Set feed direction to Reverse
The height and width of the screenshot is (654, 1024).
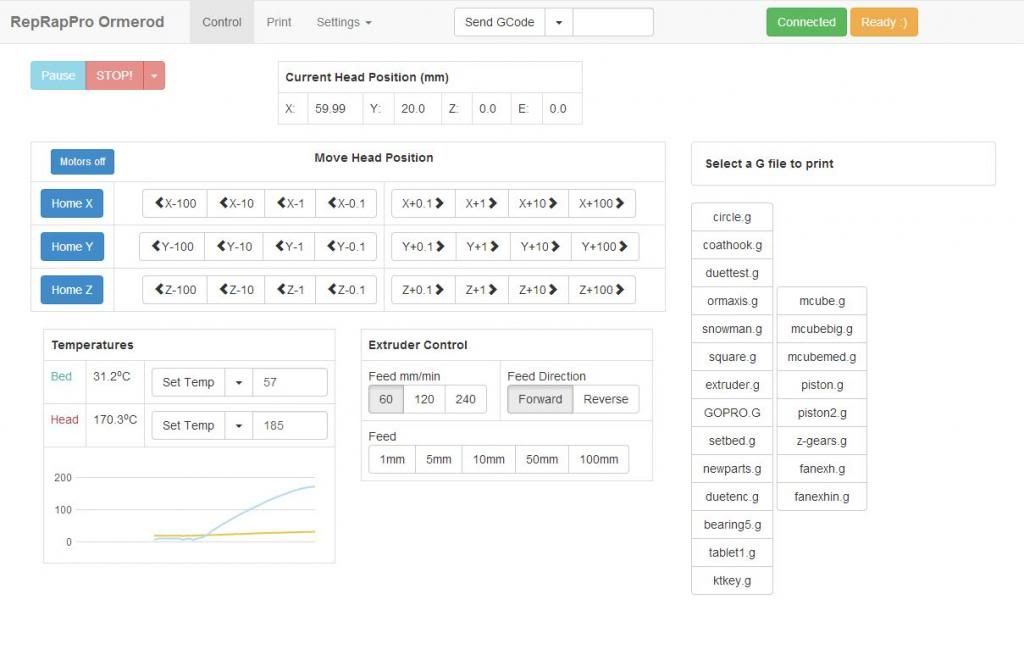[x=606, y=399]
